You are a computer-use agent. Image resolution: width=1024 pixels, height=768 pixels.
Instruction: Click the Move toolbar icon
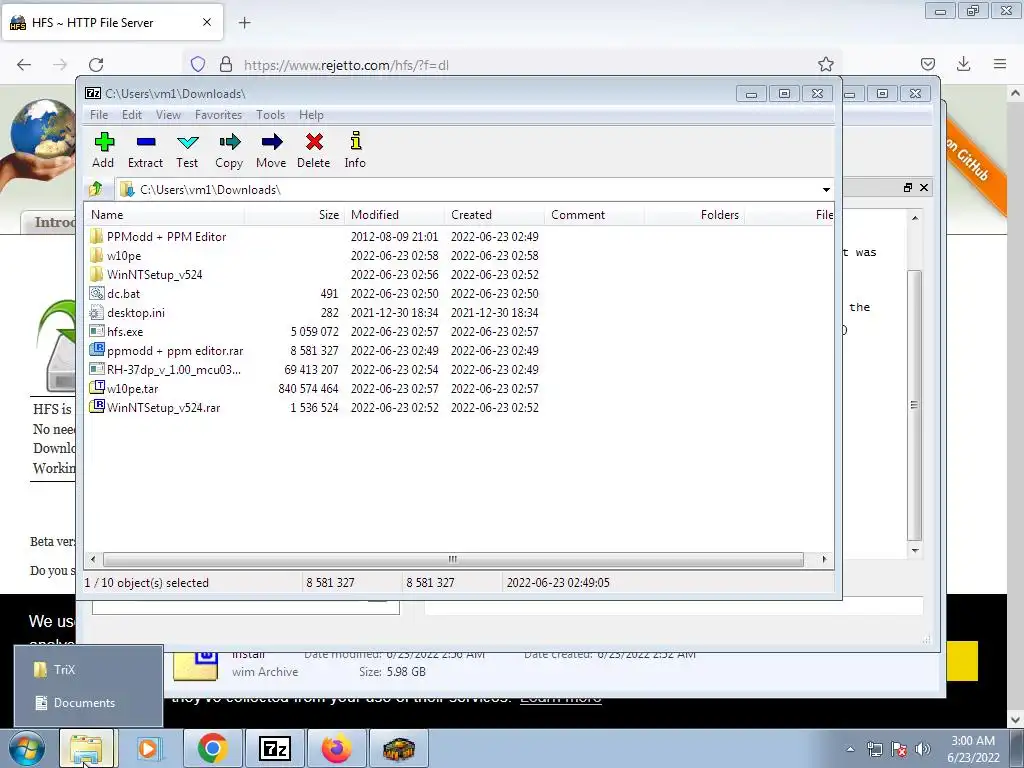click(271, 150)
